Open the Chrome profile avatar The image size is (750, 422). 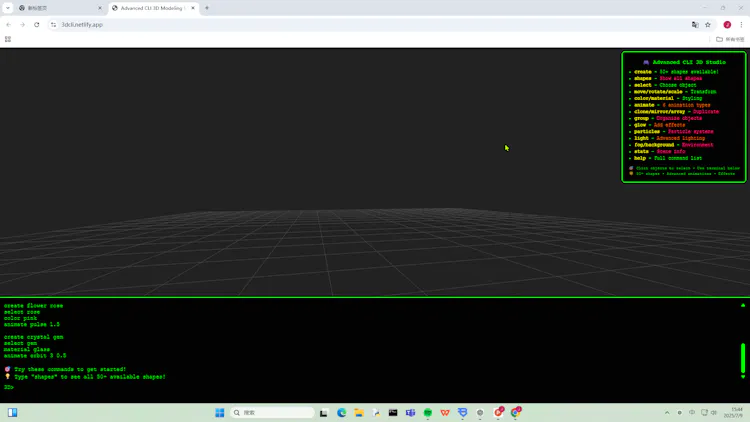click(727, 24)
